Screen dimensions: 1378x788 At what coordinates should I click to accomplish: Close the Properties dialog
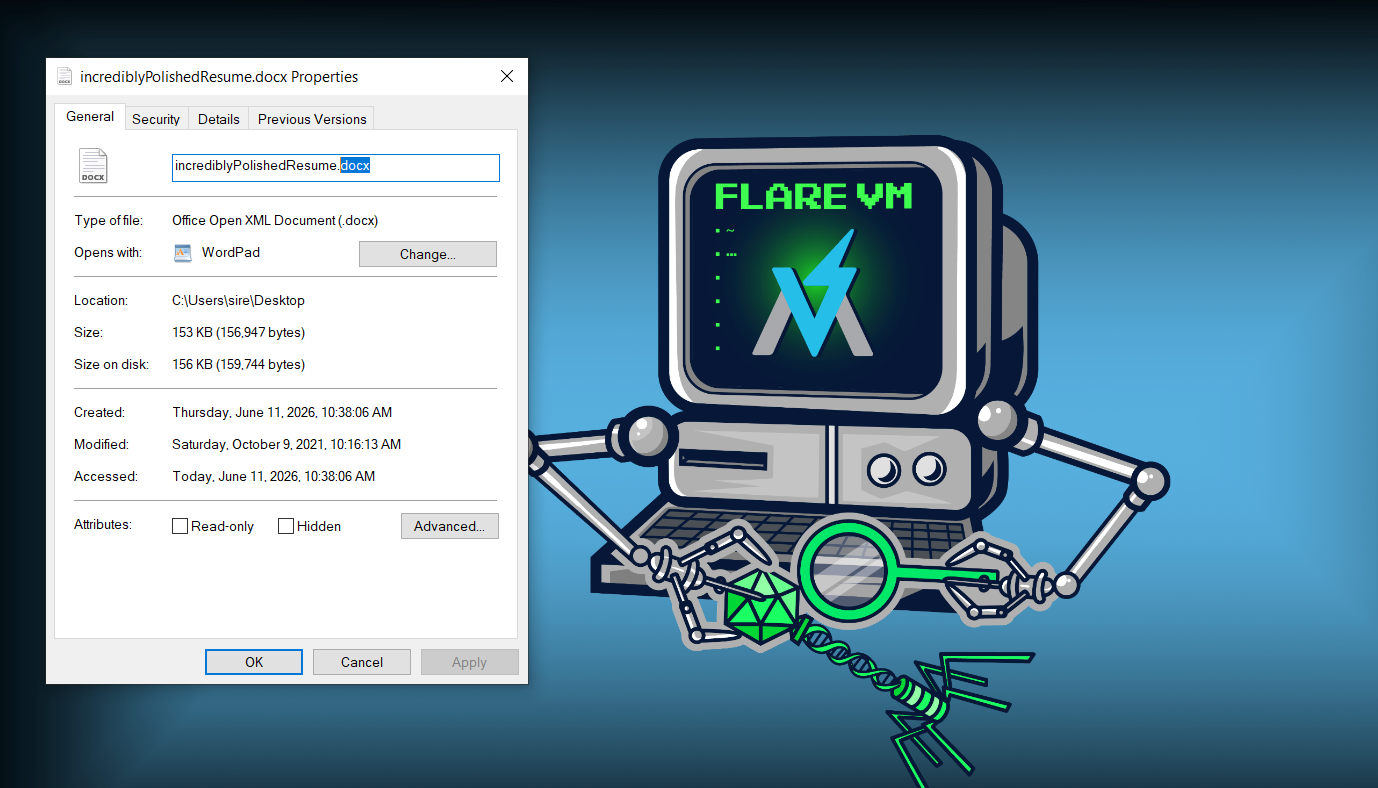point(507,77)
